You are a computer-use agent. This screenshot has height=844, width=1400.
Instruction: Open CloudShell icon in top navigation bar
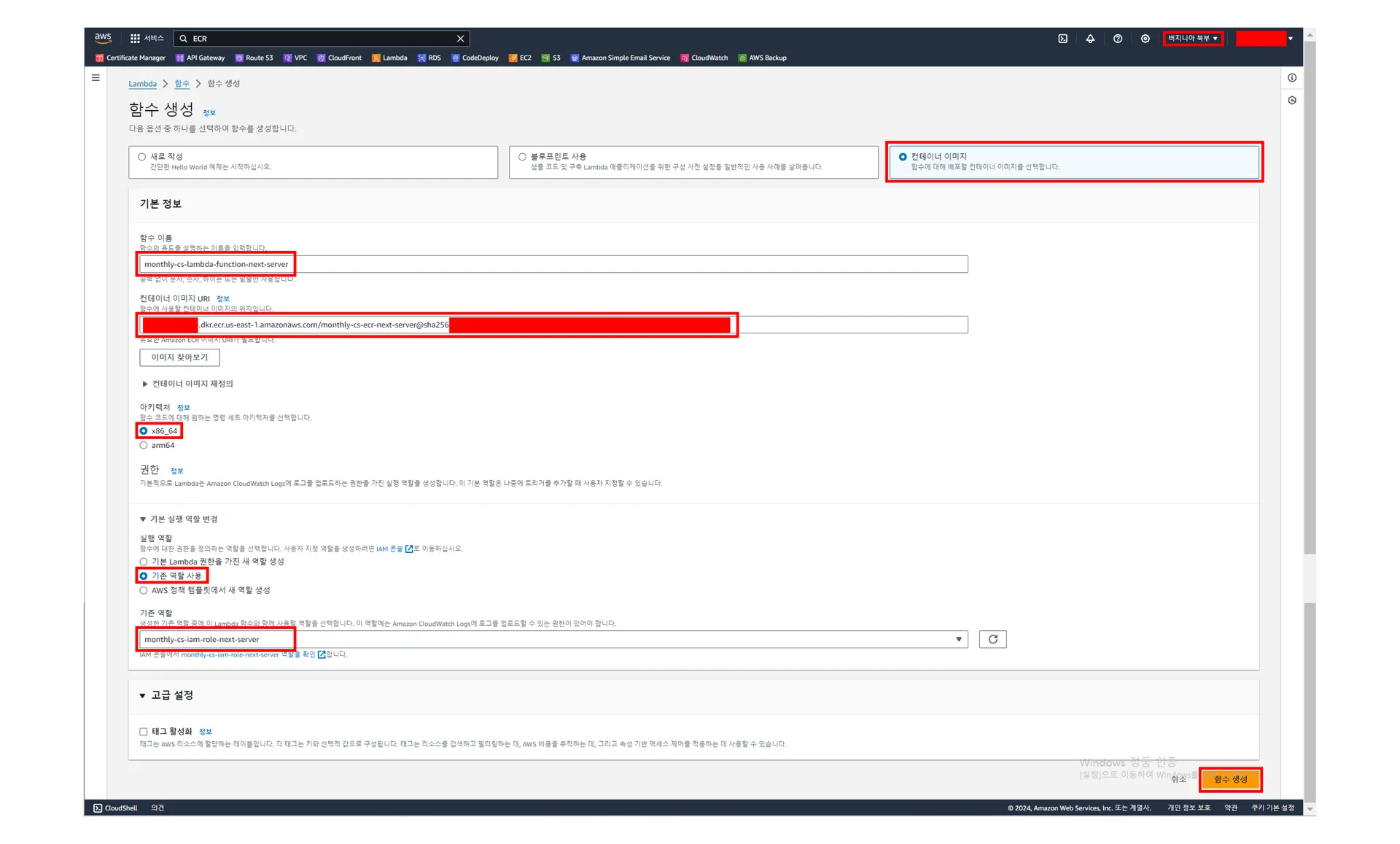pos(1062,39)
